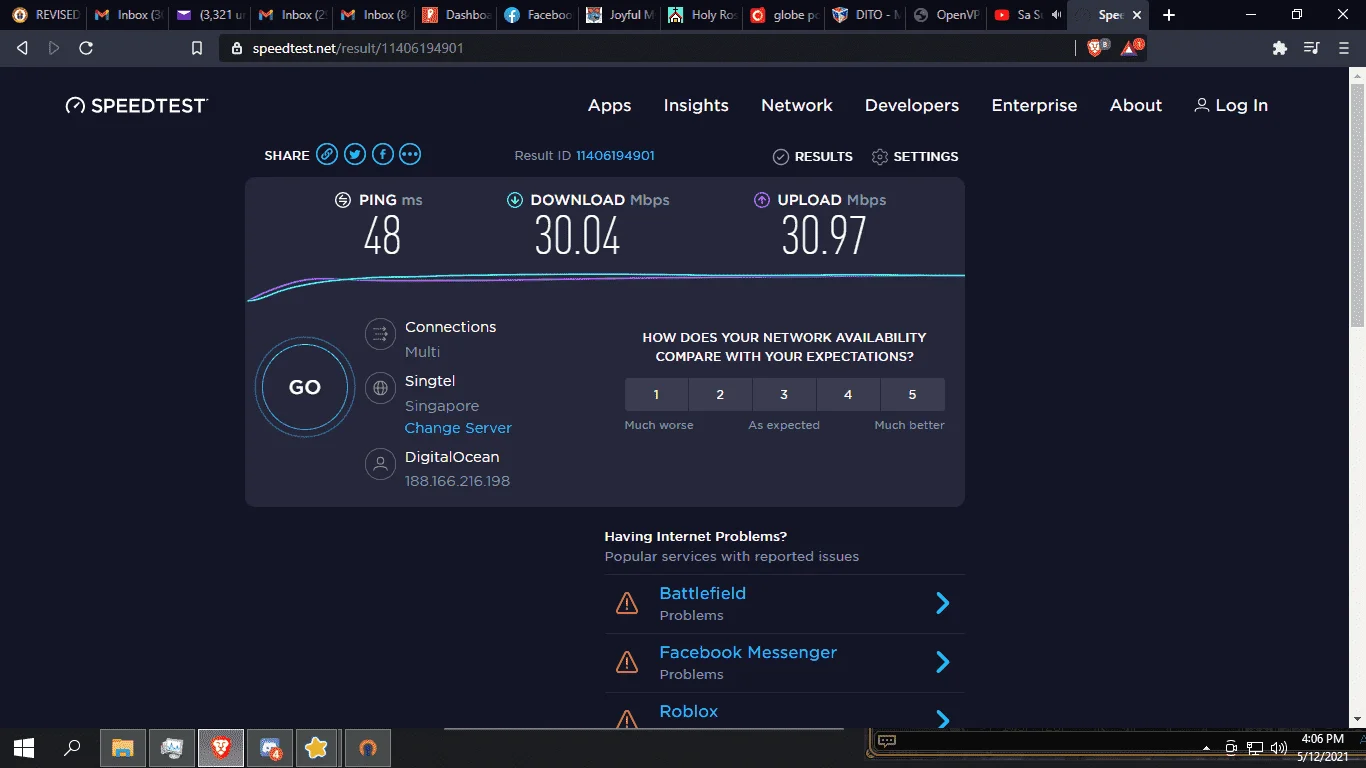
Task: Click the browser back arrow
Action: [23, 48]
